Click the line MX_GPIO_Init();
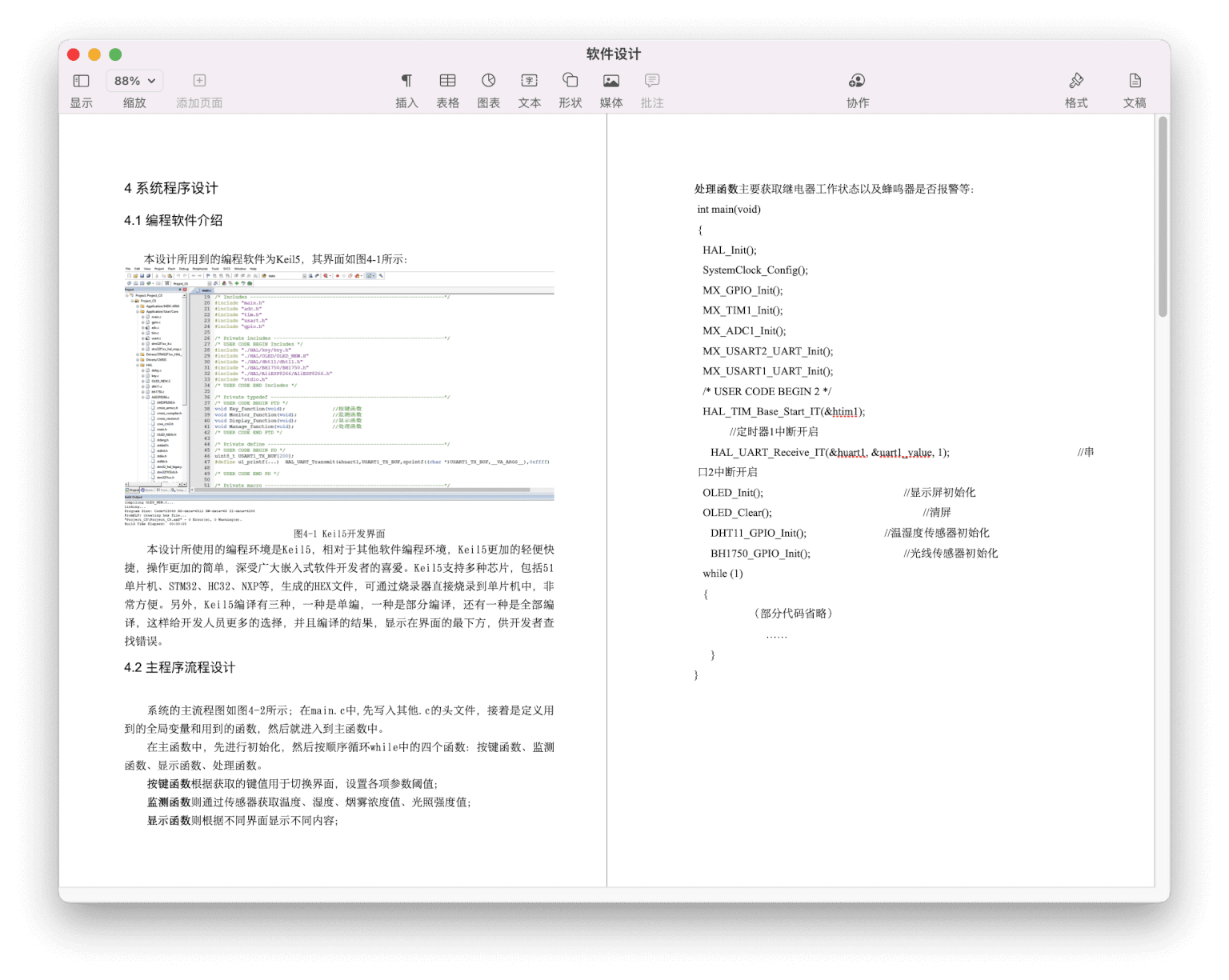The image size is (1229, 980). 743,290
